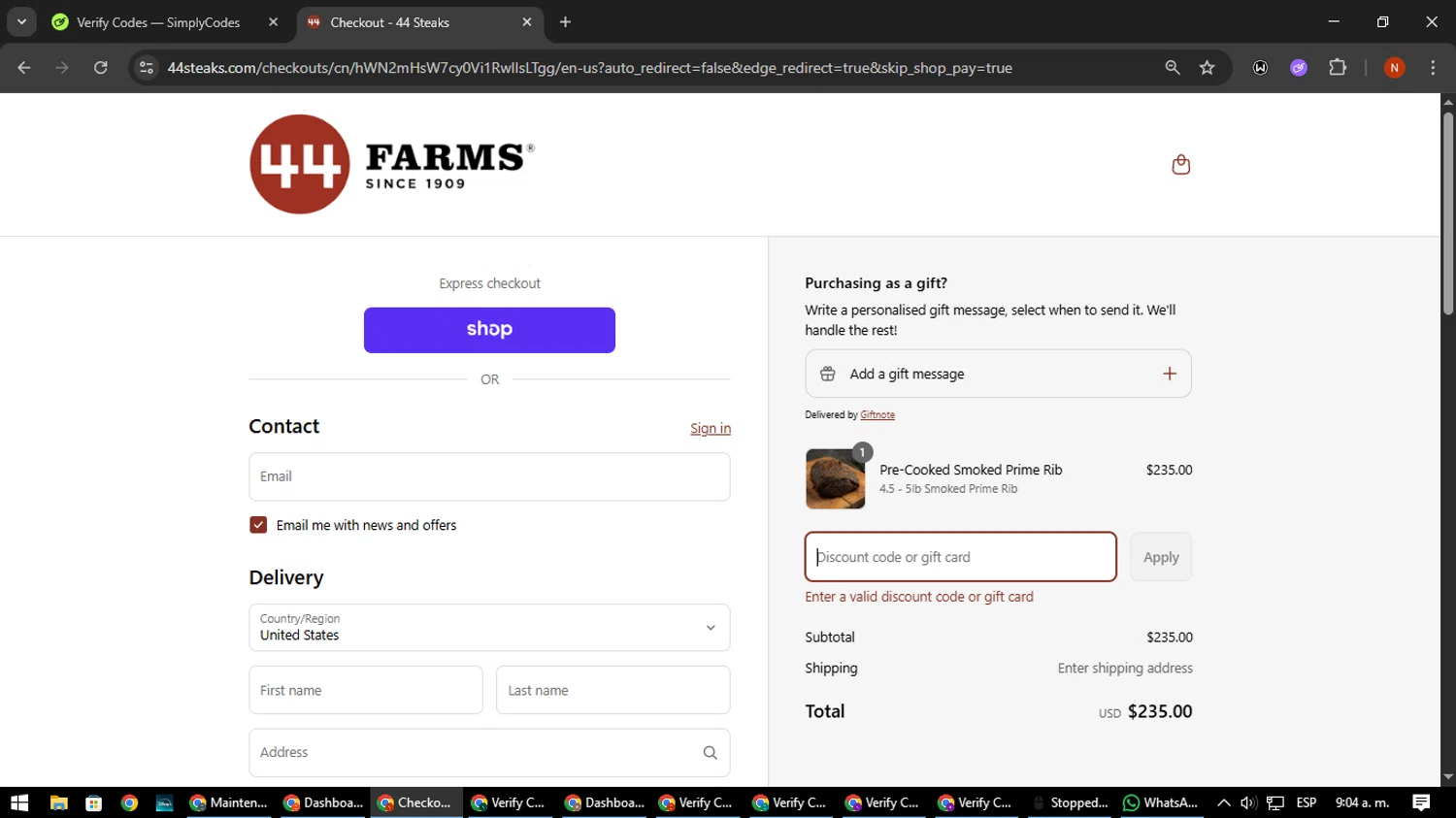The image size is (1456, 818).
Task: Open the Mainten... Chrome taskbar window
Action: tap(229, 802)
